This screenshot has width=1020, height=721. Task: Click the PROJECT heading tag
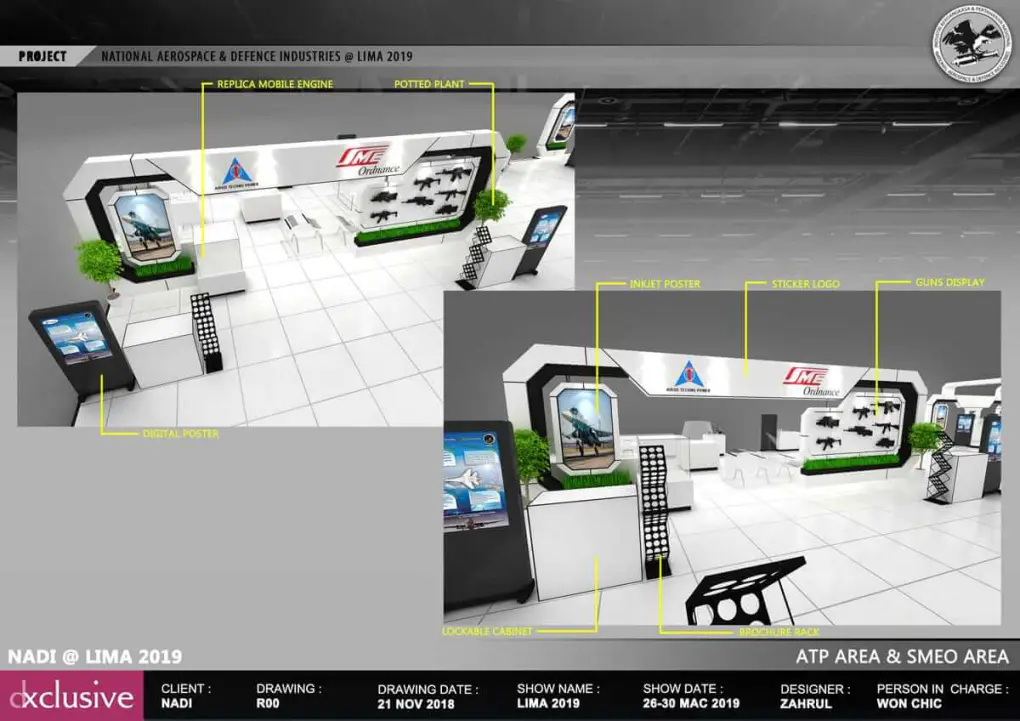coord(42,57)
